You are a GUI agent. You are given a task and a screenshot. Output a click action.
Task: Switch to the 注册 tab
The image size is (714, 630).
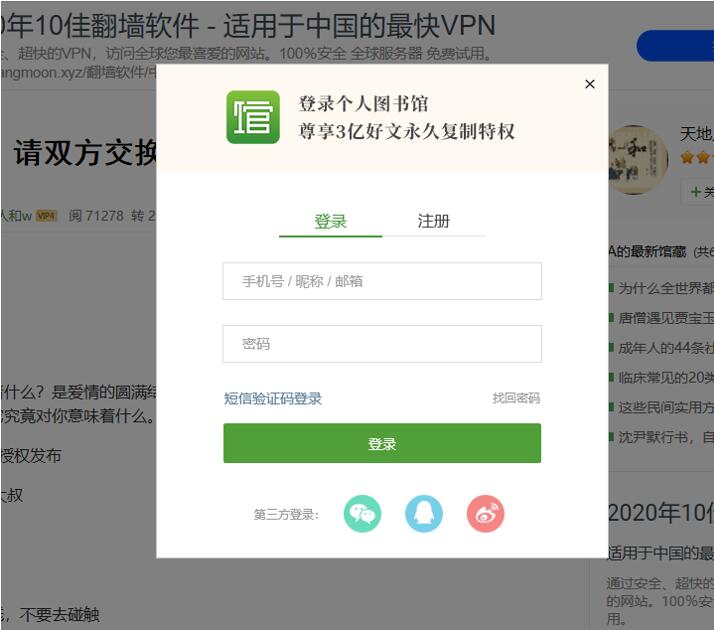click(434, 222)
